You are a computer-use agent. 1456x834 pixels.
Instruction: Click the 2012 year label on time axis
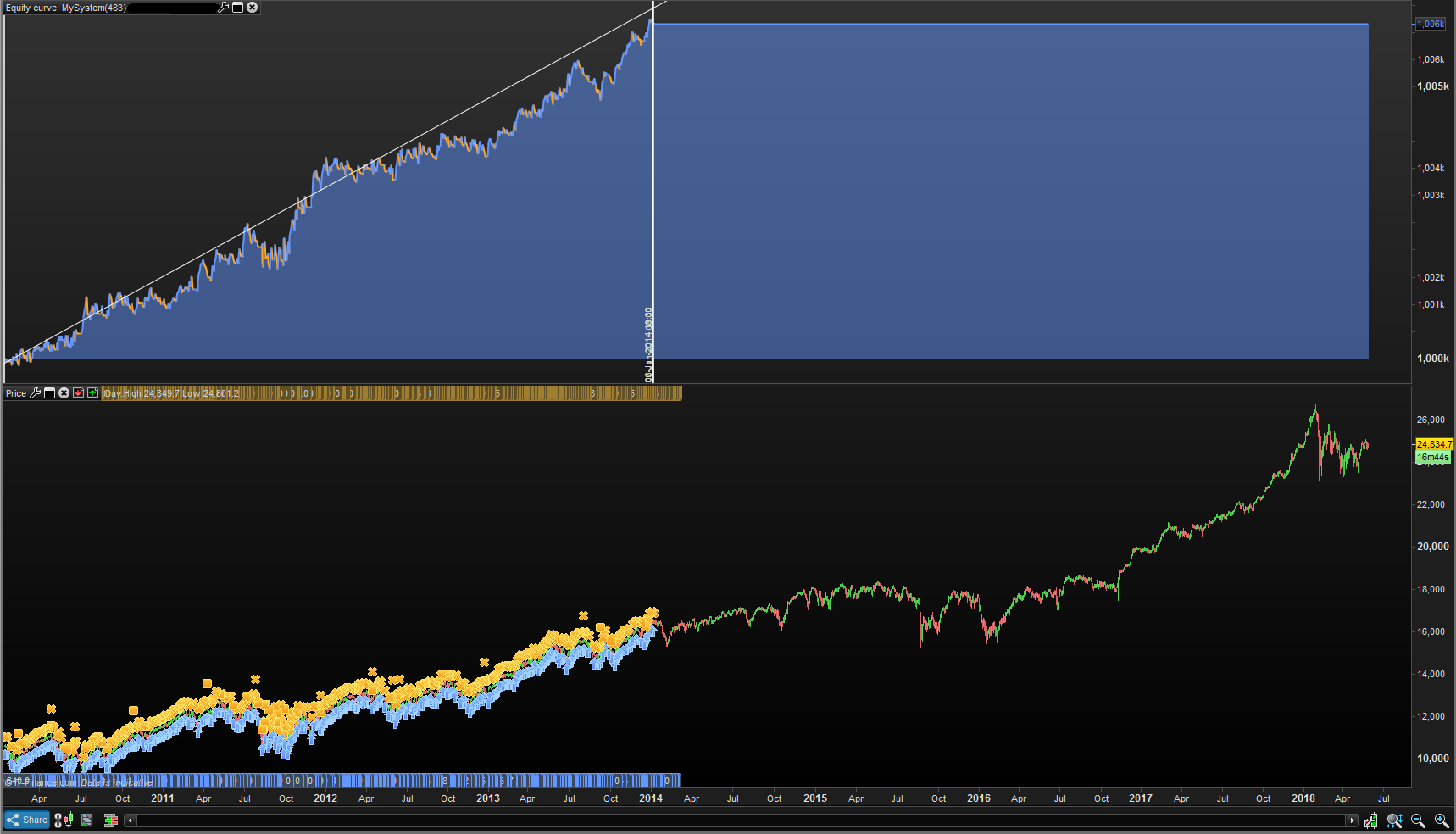[x=325, y=798]
